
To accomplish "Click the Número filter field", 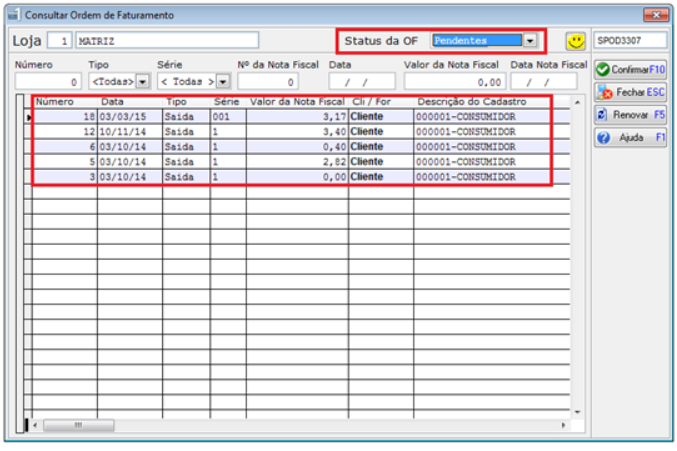I will click(x=48, y=82).
